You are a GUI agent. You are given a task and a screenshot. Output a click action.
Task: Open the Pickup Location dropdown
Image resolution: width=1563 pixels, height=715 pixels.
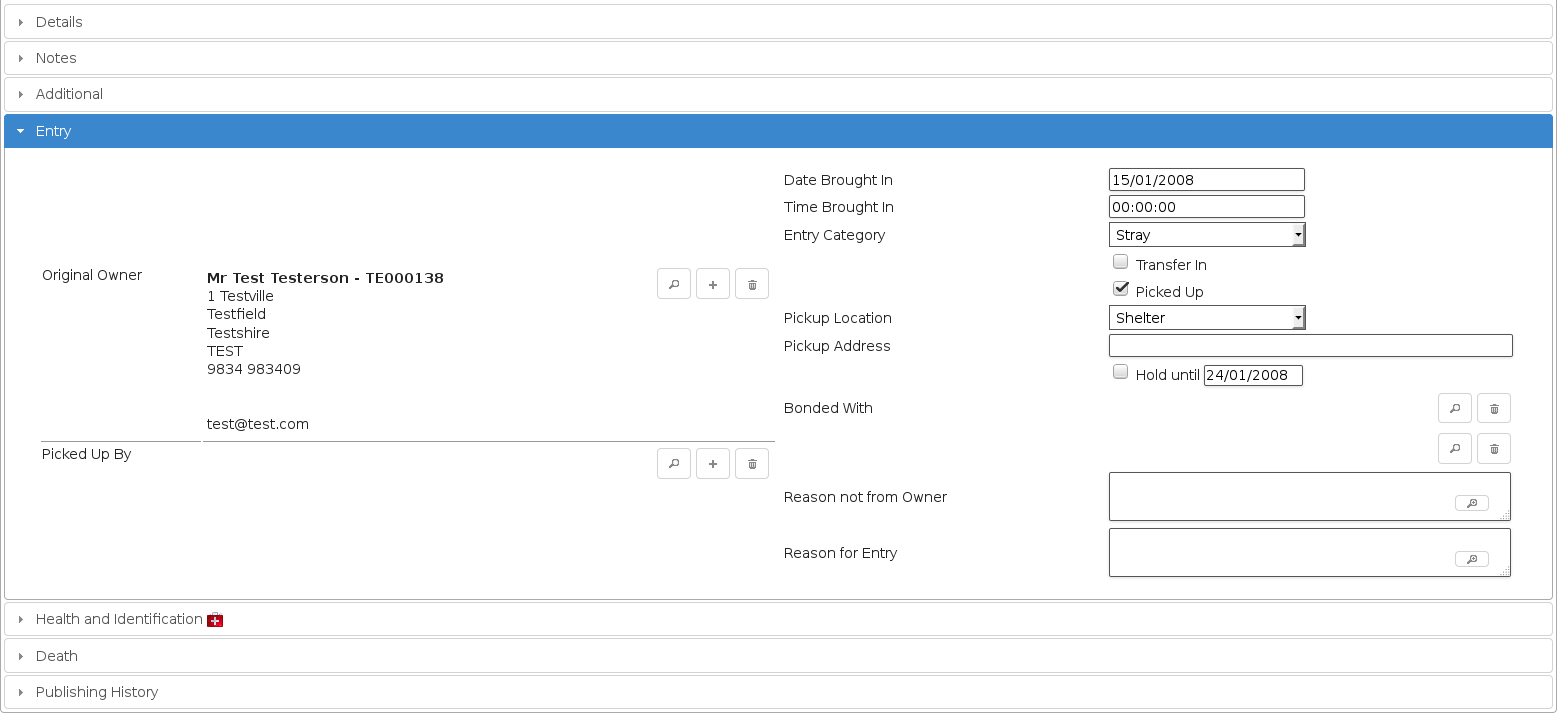tap(1207, 318)
